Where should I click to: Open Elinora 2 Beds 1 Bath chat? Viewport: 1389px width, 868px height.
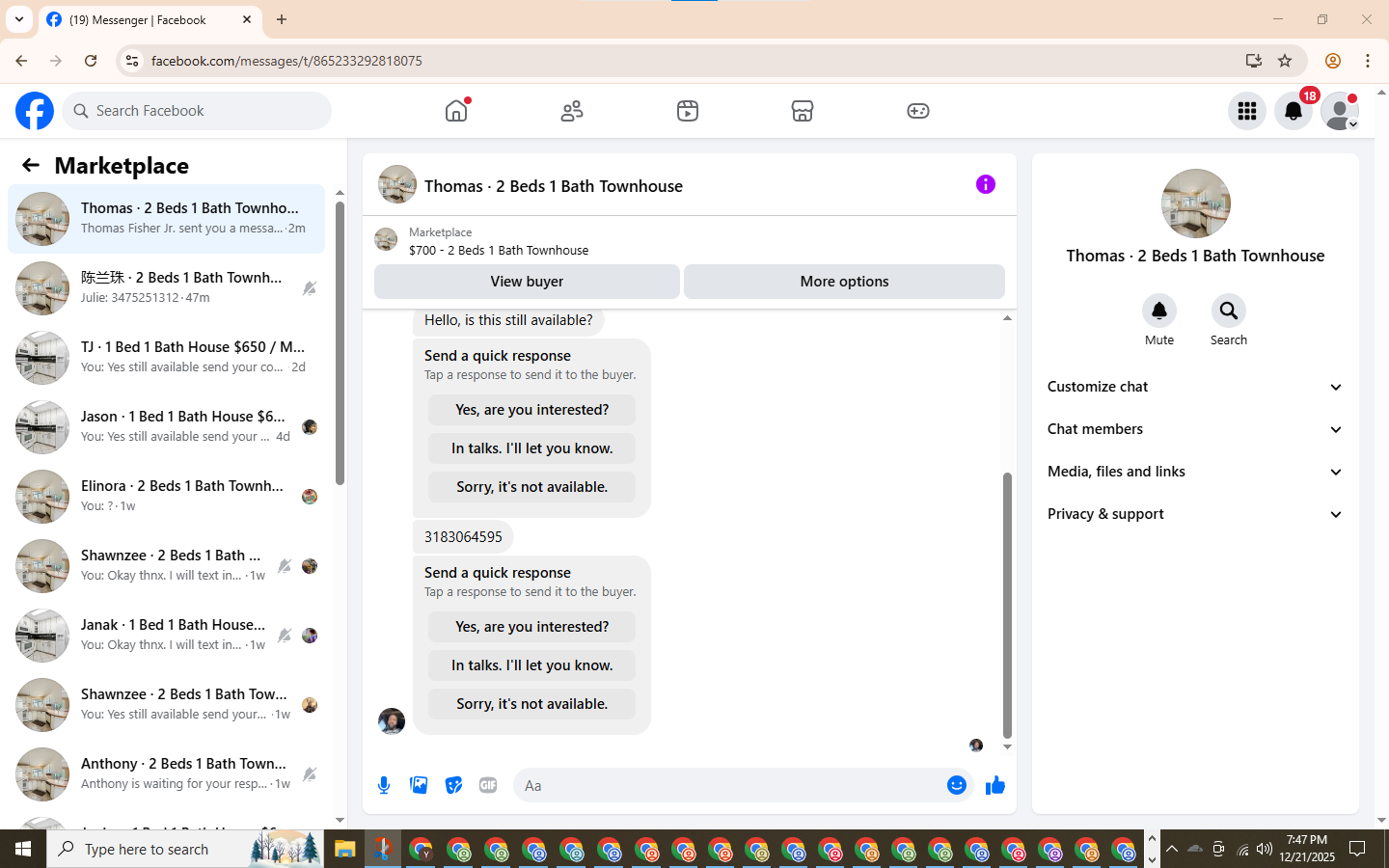(166, 497)
